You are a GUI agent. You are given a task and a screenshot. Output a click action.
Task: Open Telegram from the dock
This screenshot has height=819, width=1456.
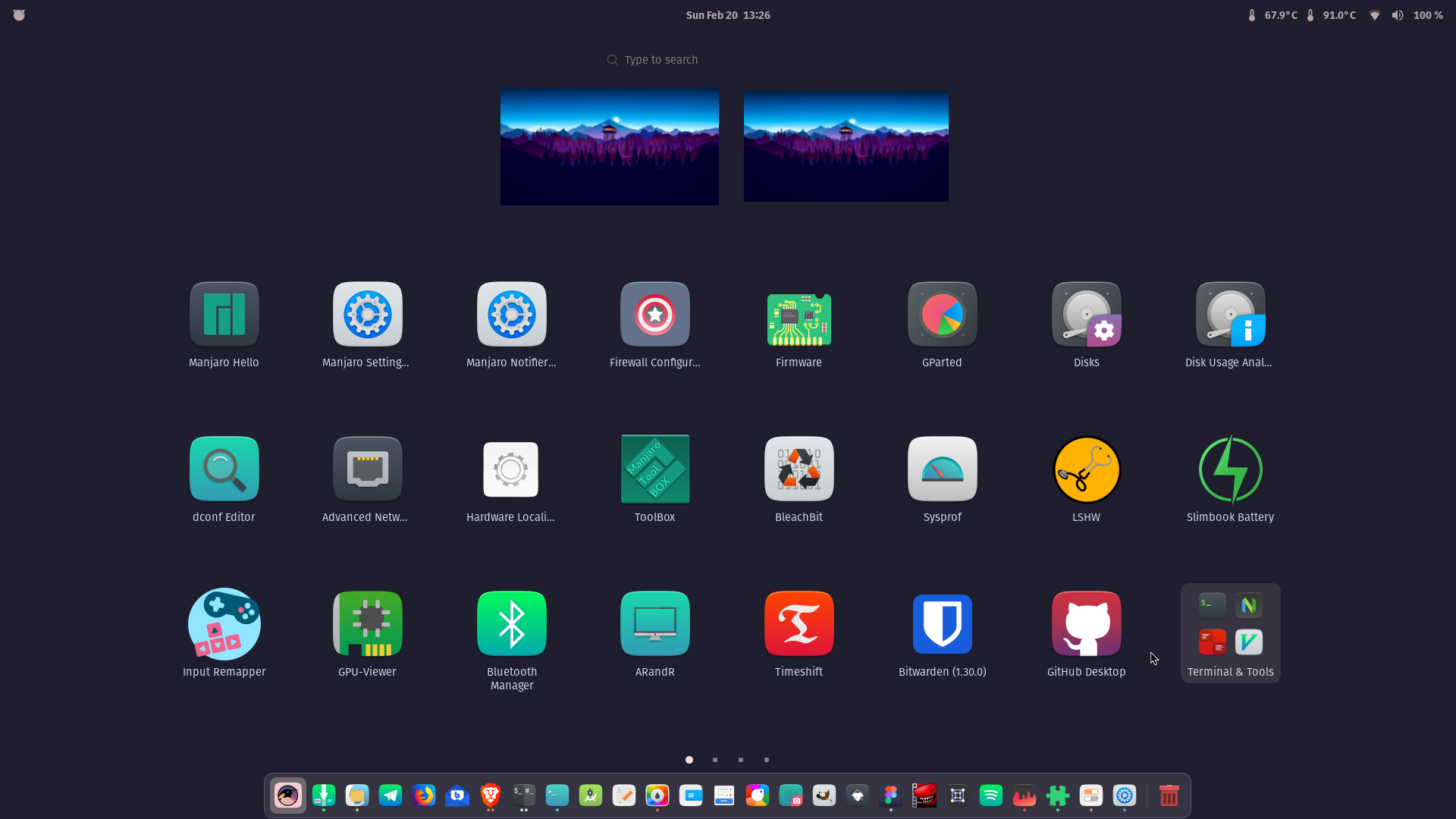[x=391, y=795]
